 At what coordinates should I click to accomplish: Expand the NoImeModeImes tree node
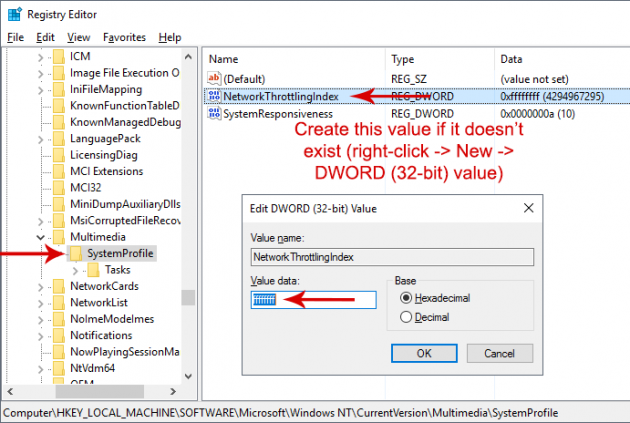tap(40, 320)
